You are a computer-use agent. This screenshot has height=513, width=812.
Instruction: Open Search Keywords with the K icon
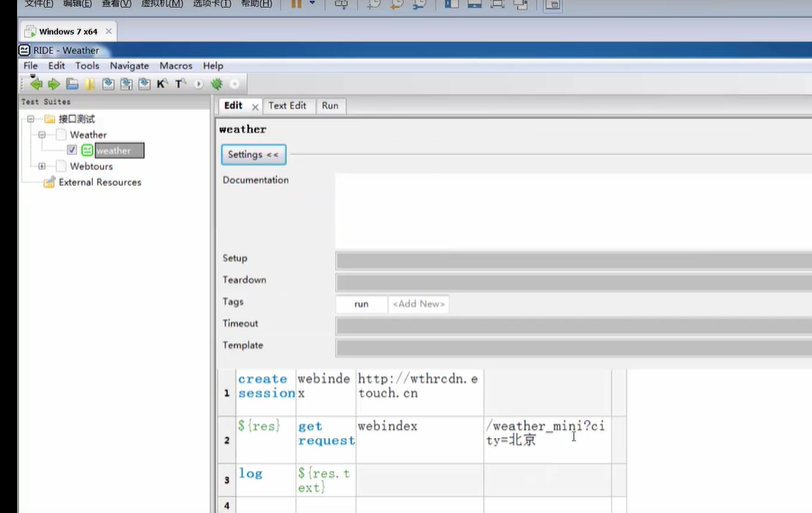(x=162, y=84)
